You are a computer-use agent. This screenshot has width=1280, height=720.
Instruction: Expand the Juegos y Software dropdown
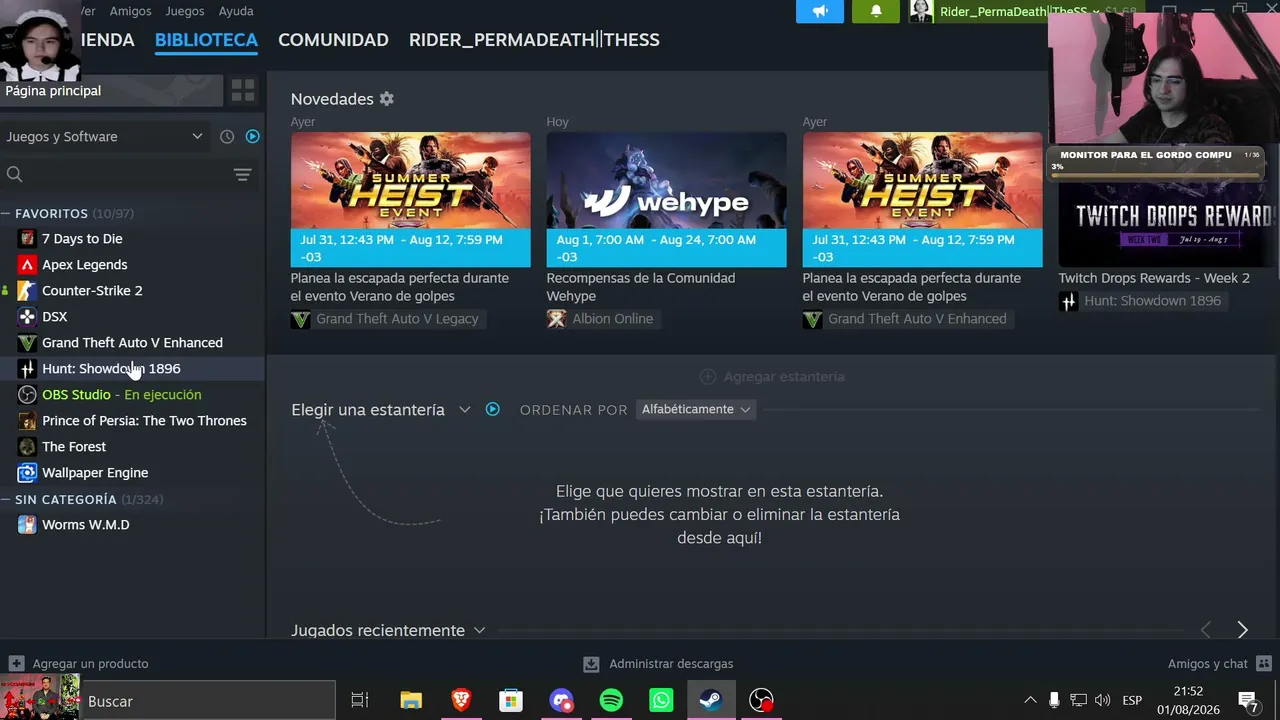click(104, 137)
